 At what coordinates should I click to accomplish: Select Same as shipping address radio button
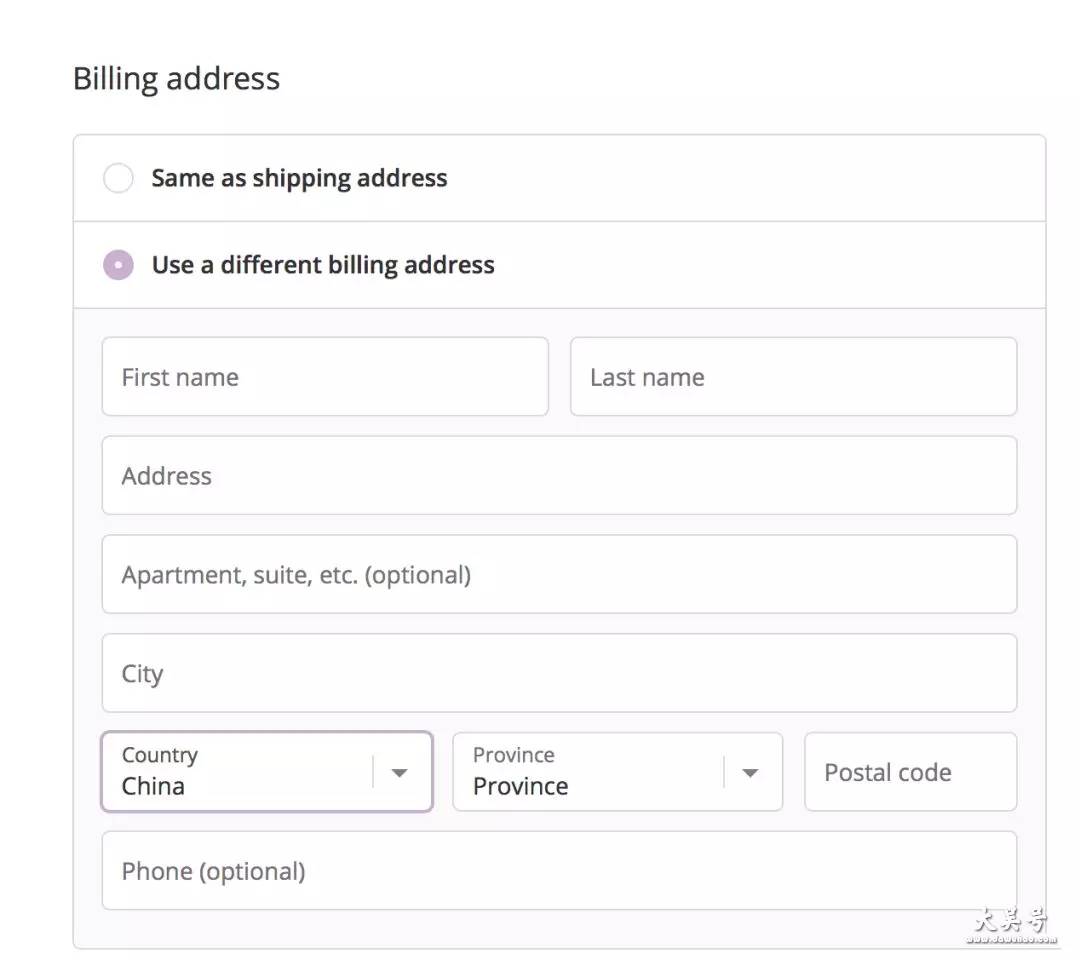(x=118, y=178)
